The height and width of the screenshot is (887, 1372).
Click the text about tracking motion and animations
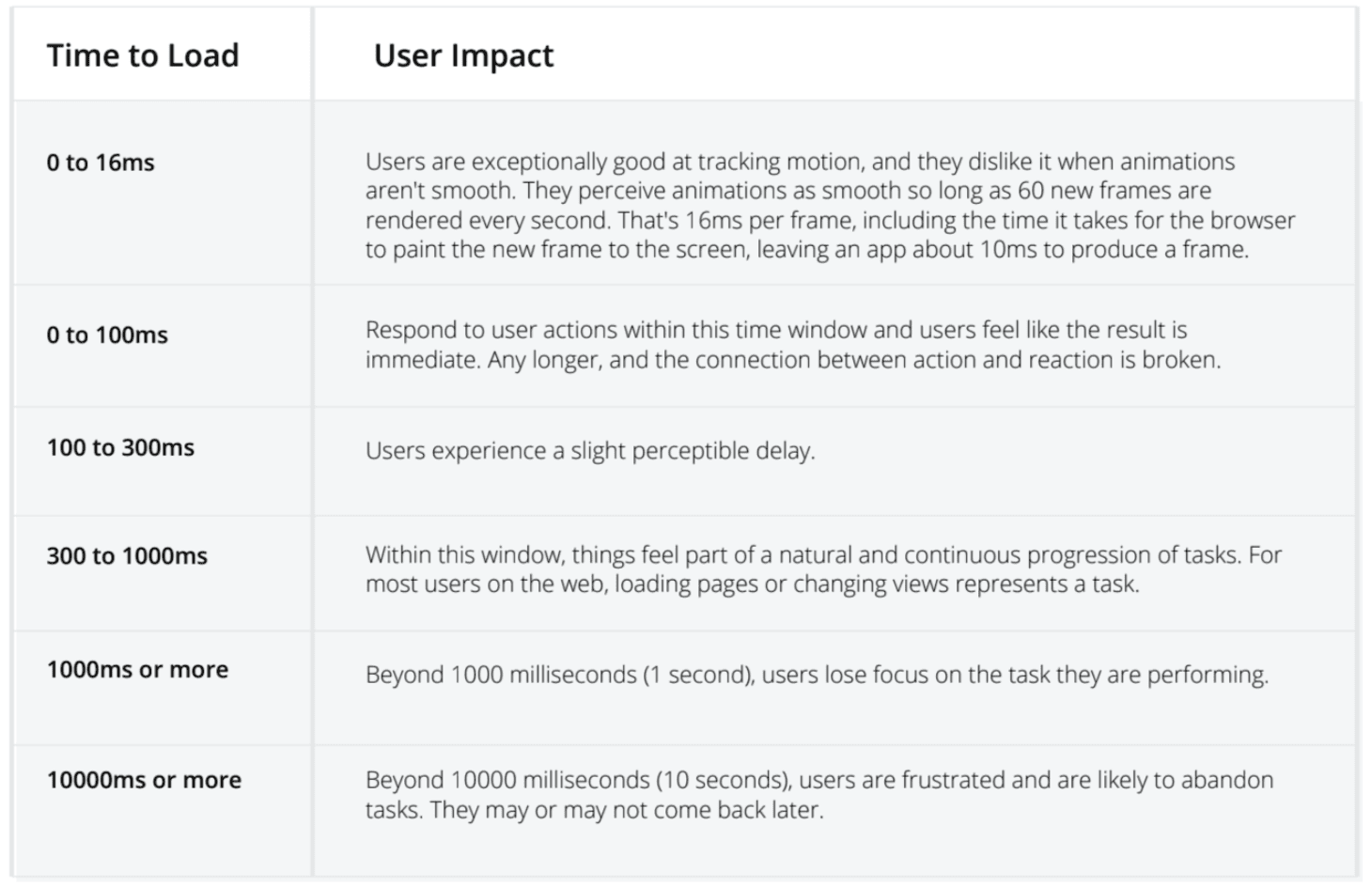(799, 162)
